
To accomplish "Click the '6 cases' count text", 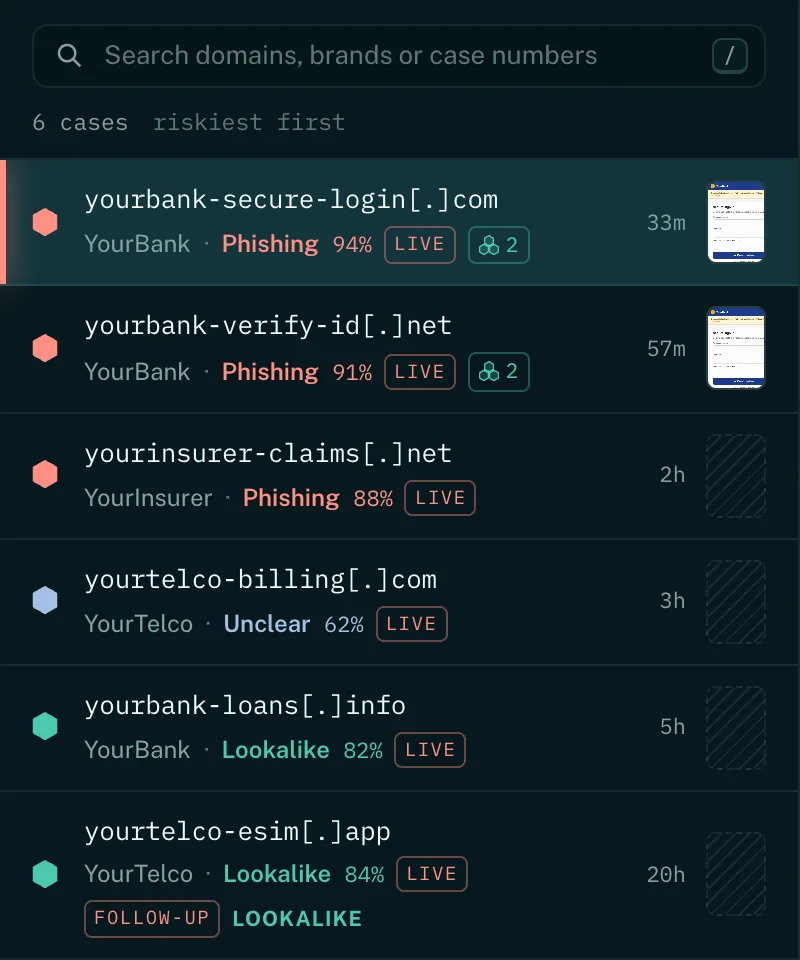I will (80, 122).
